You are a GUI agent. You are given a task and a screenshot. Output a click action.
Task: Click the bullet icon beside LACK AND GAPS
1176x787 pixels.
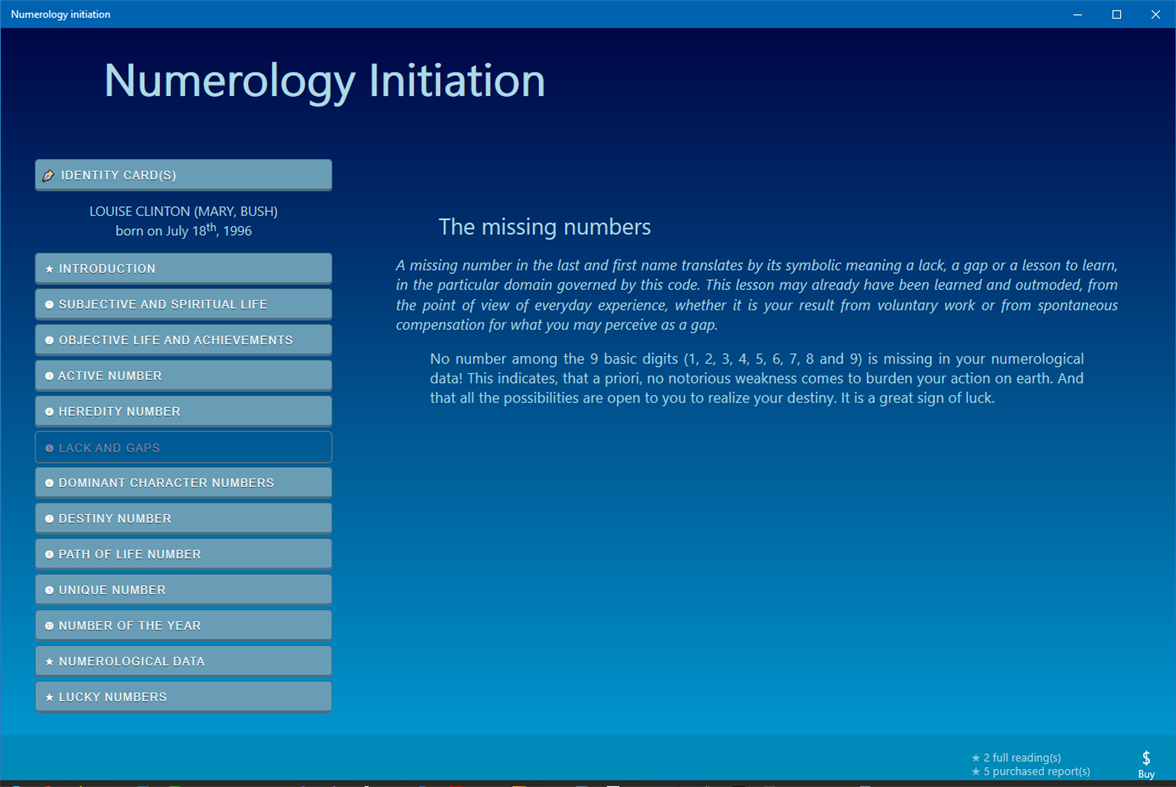[x=48, y=446]
